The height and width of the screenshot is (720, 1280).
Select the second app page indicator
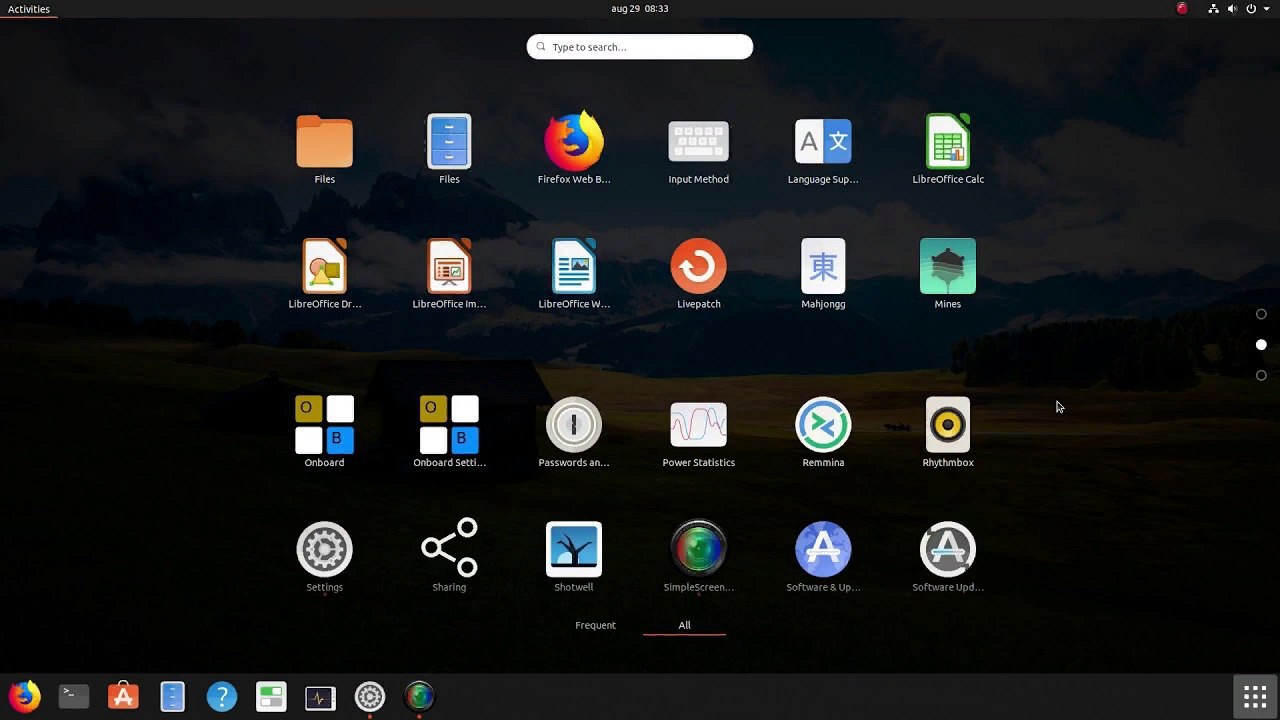click(1261, 345)
